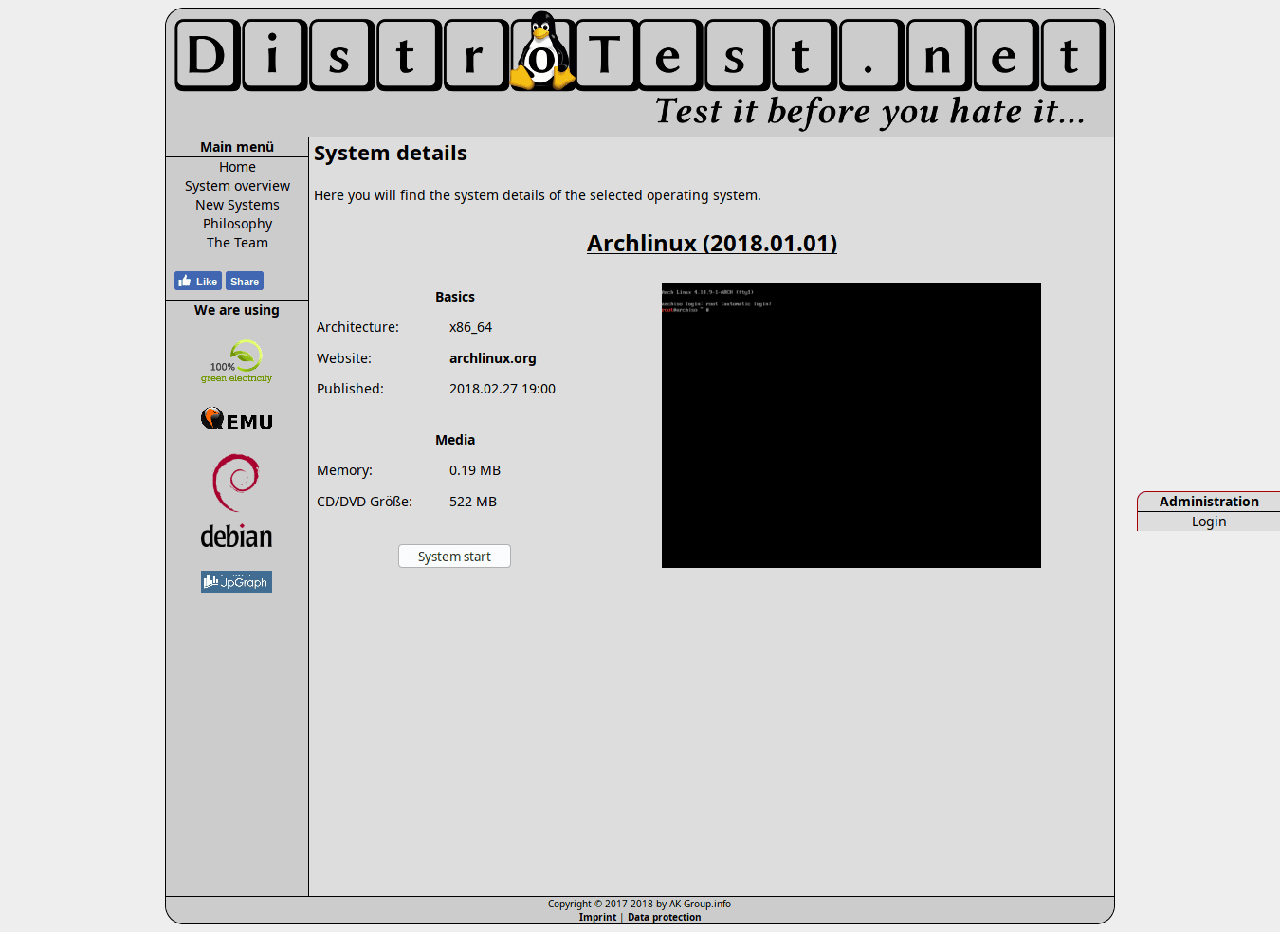Open the JpGraph logo badge
The width and height of the screenshot is (1280, 932).
pos(236,582)
